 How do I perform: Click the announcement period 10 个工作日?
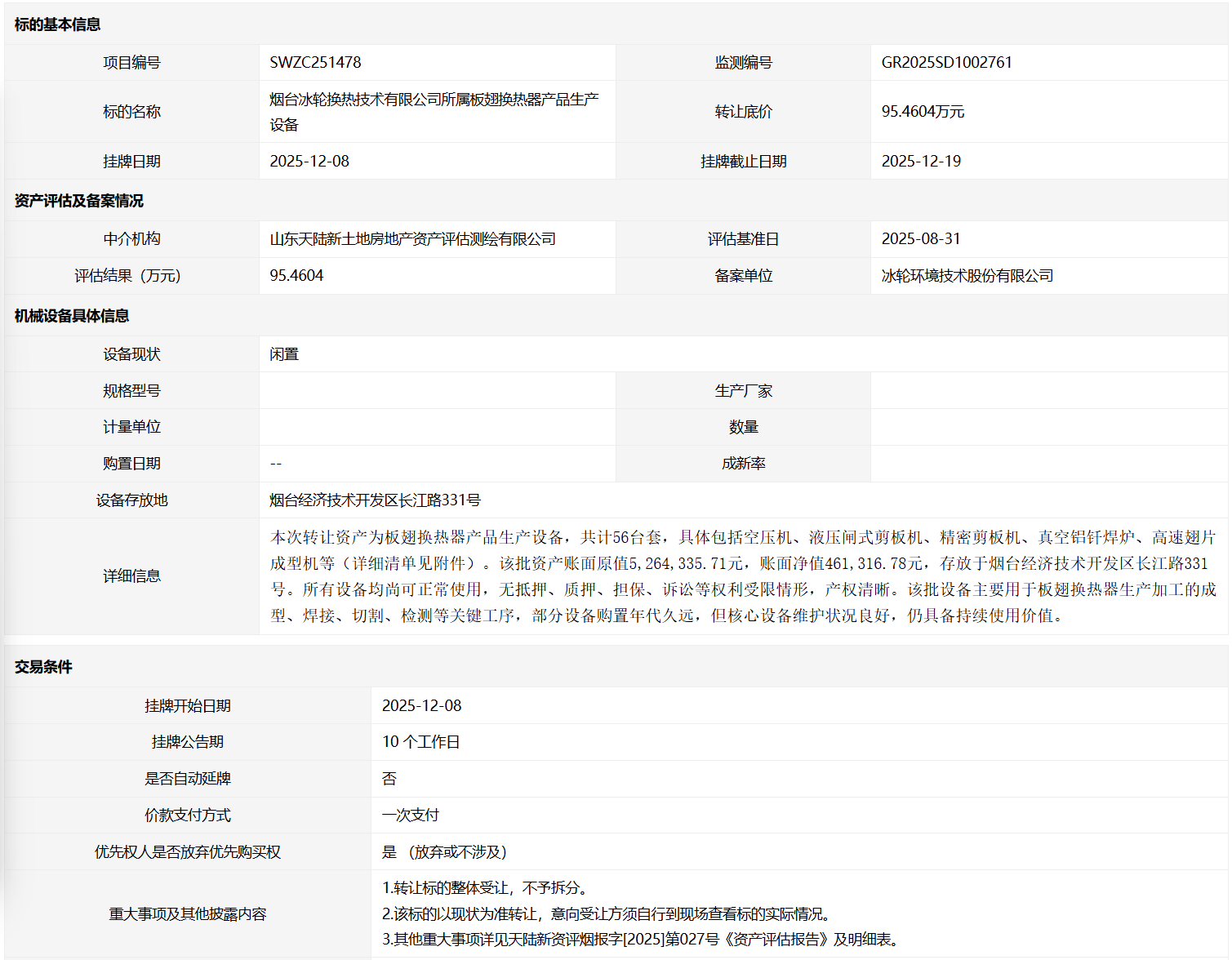coord(420,742)
